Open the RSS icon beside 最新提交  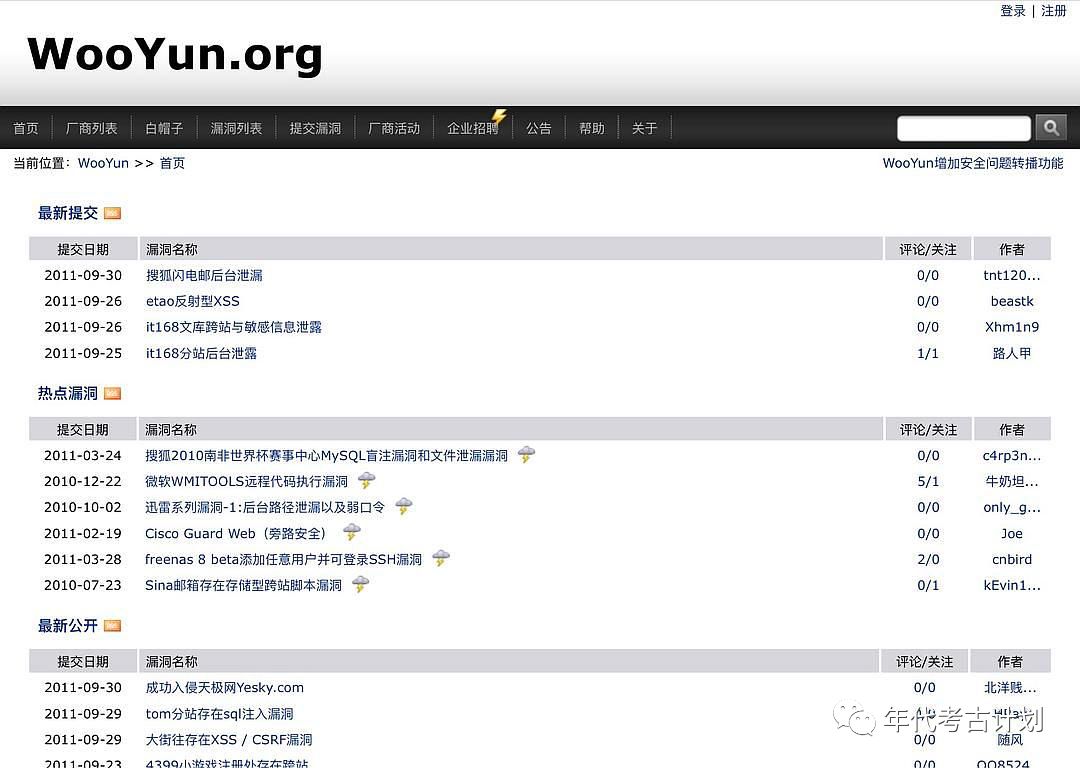coord(112,214)
